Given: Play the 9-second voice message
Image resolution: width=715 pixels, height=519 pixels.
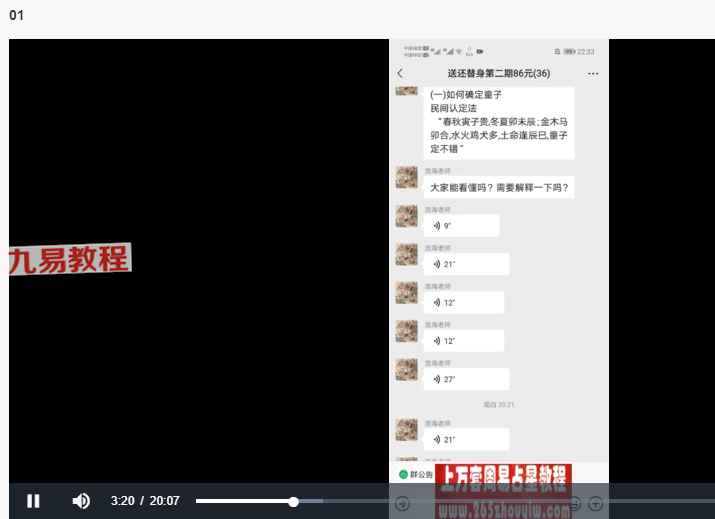Looking at the screenshot, I should (461, 226).
